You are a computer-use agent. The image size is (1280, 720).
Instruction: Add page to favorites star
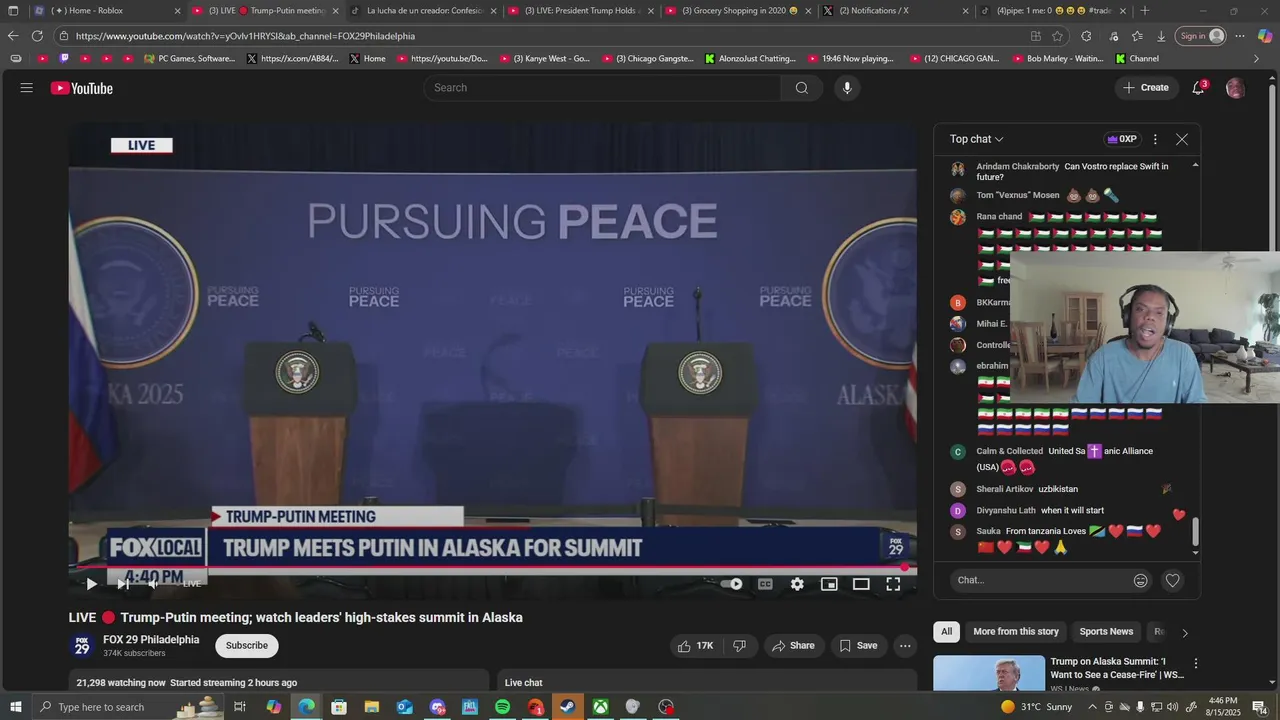click(1057, 36)
